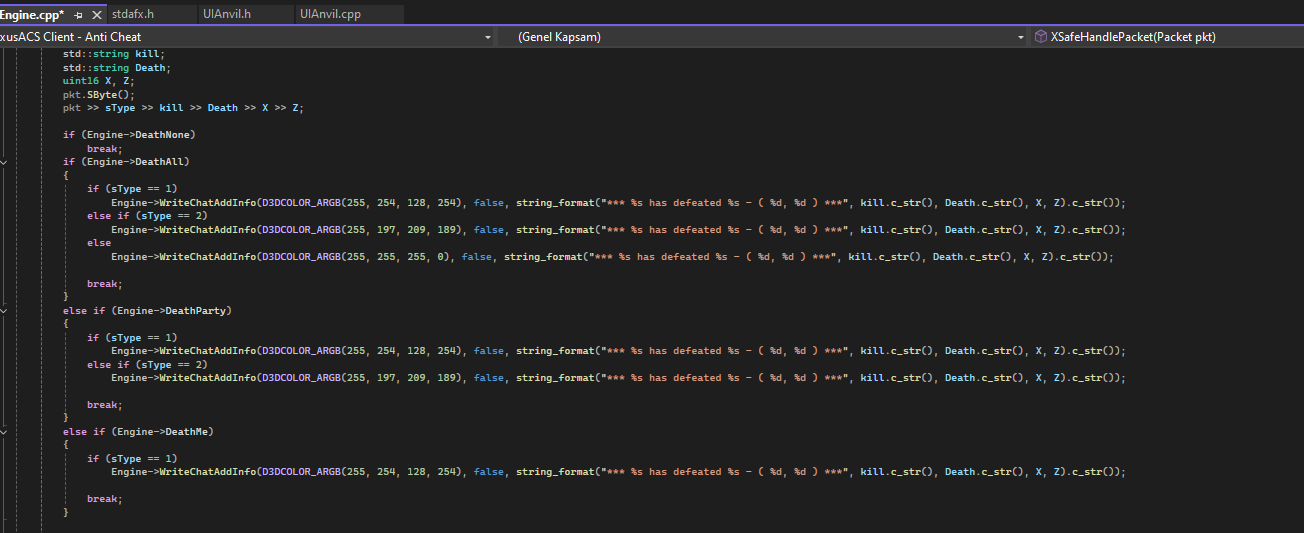The image size is (1304, 533).
Task: Click the break statement under DeathNone
Action: [x=104, y=148]
